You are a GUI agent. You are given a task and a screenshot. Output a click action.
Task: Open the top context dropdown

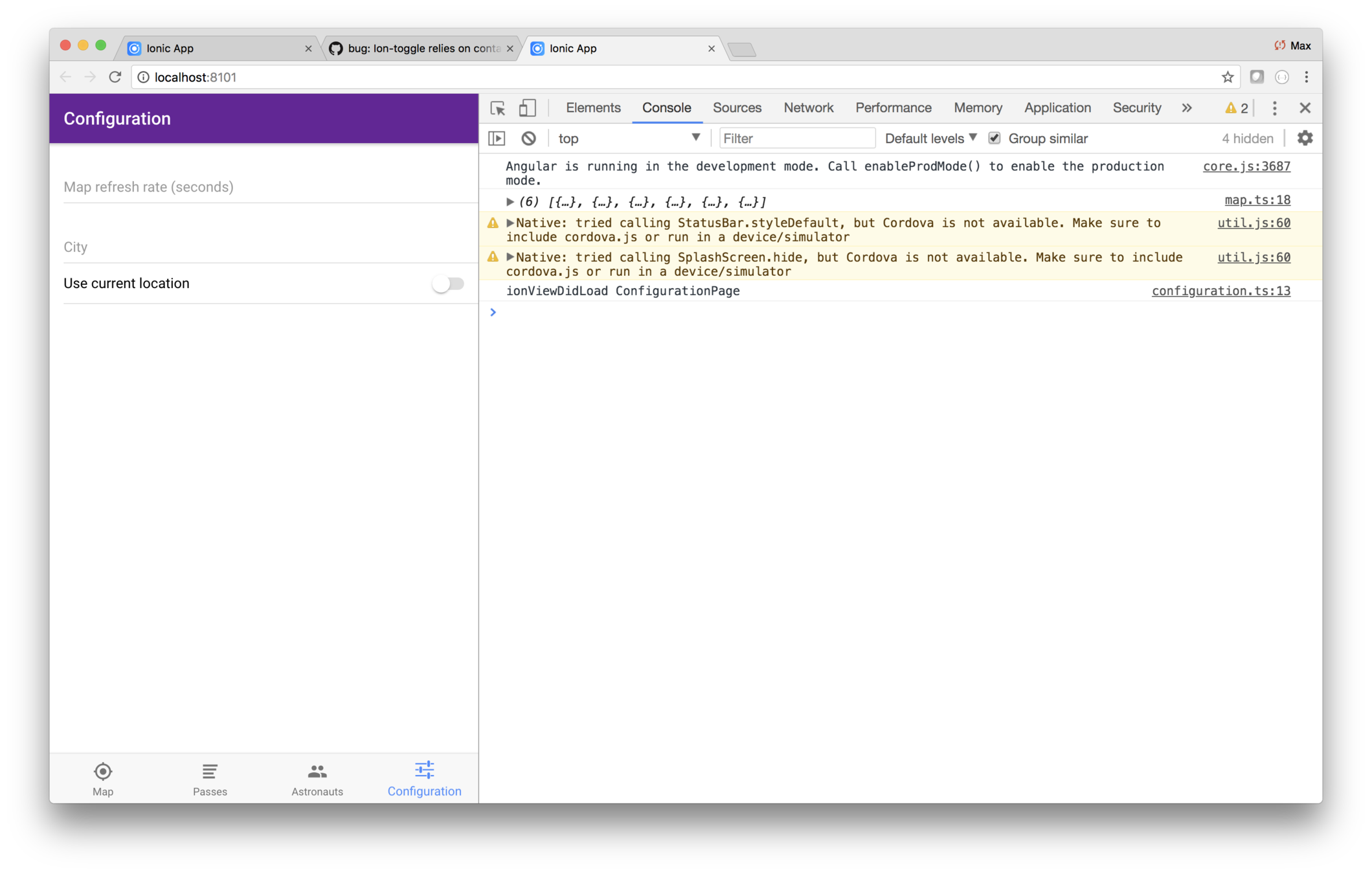click(628, 139)
